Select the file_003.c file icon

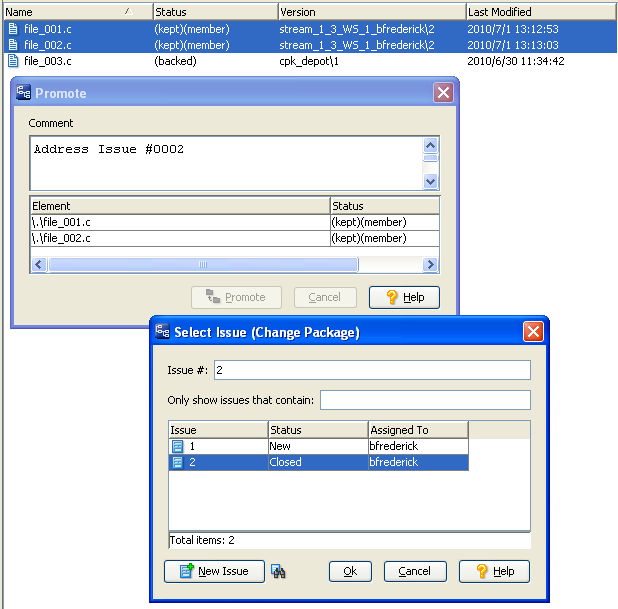(x=12, y=62)
